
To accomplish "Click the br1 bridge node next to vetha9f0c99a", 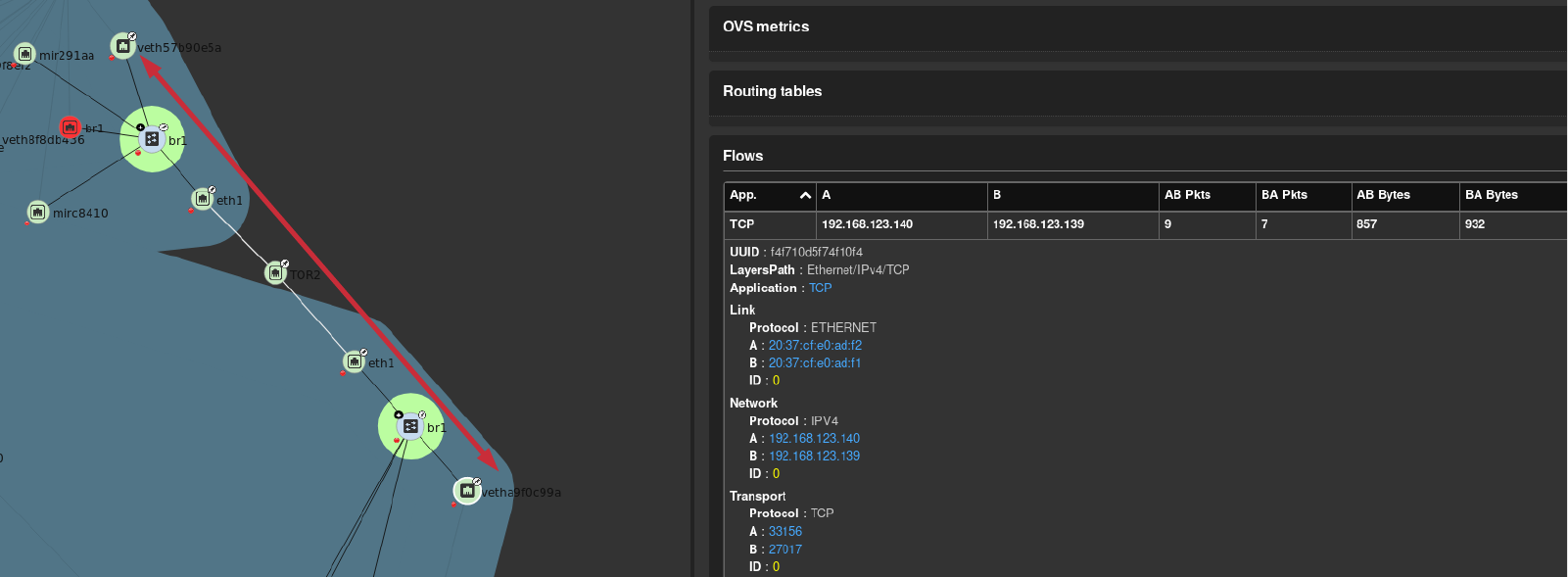I will pos(410,426).
